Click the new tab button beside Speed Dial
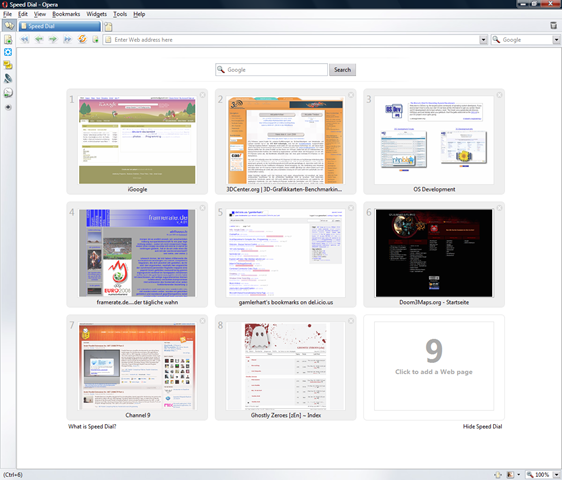 click(x=108, y=27)
